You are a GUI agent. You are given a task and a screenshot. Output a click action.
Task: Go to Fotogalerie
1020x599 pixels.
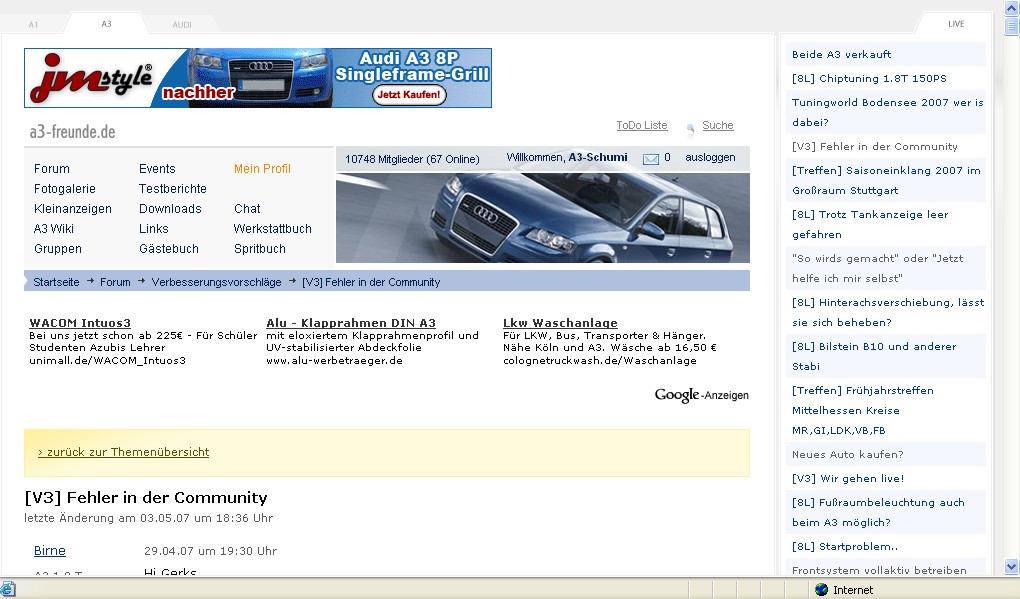coord(64,189)
